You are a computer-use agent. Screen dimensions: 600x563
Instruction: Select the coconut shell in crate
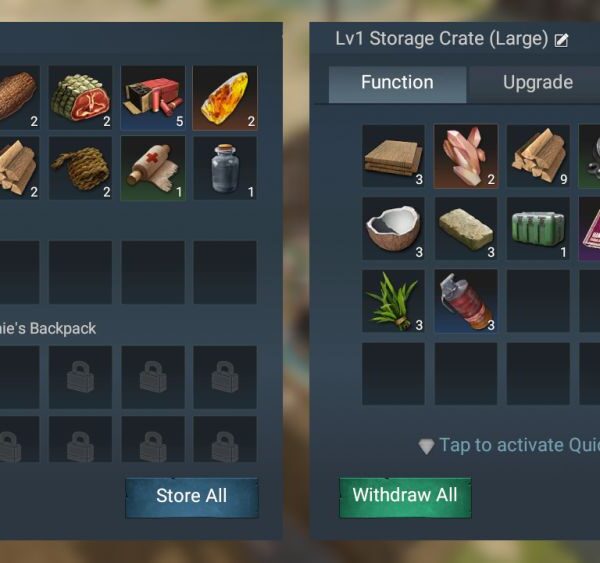[x=393, y=228]
